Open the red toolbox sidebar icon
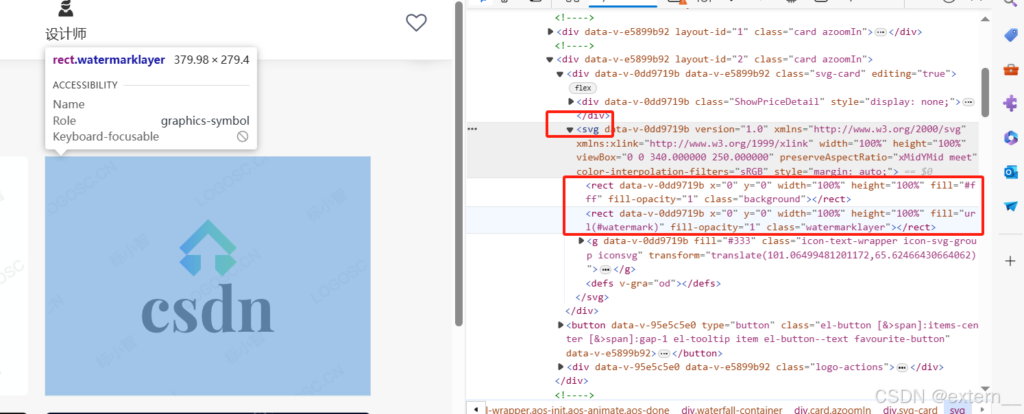Viewport: 1024px width, 414px height. click(x=1010, y=69)
